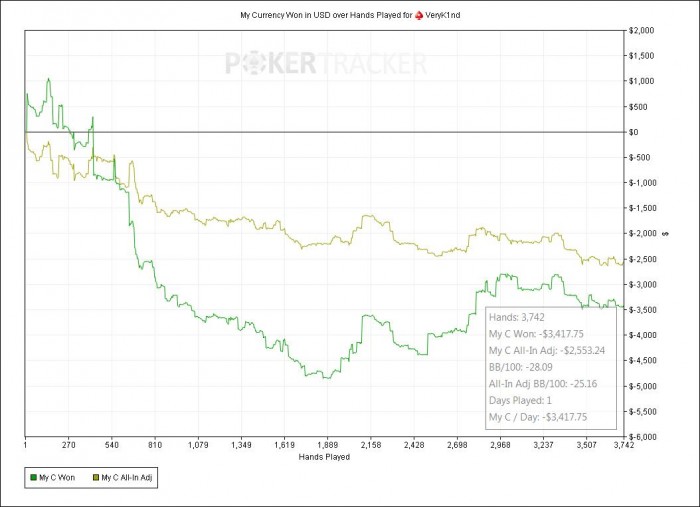Image resolution: width=700 pixels, height=507 pixels.
Task: Click the 1,079 x-axis tick label
Action: point(198,445)
